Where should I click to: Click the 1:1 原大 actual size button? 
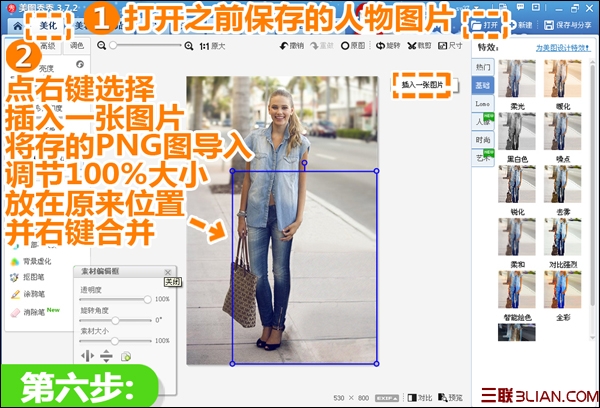click(212, 46)
